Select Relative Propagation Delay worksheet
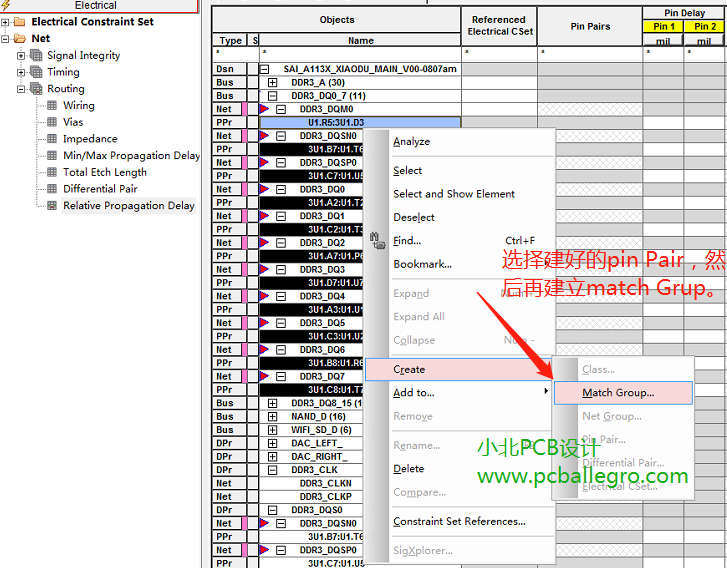The width and height of the screenshot is (727, 568). coord(128,205)
